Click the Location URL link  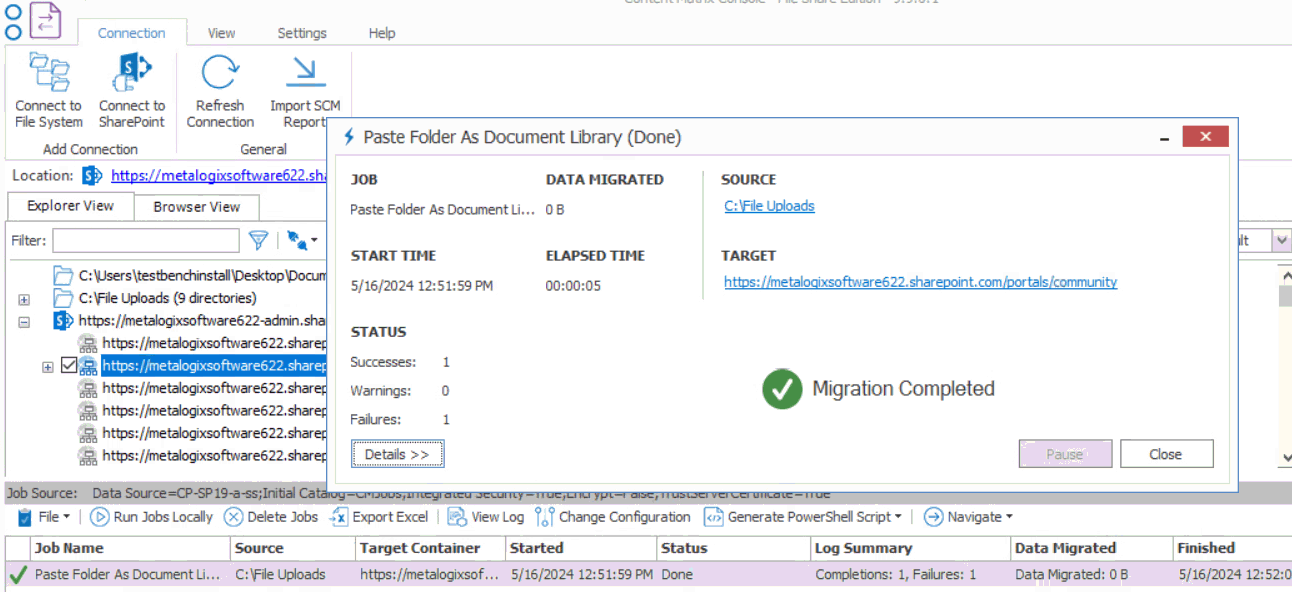tap(219, 176)
